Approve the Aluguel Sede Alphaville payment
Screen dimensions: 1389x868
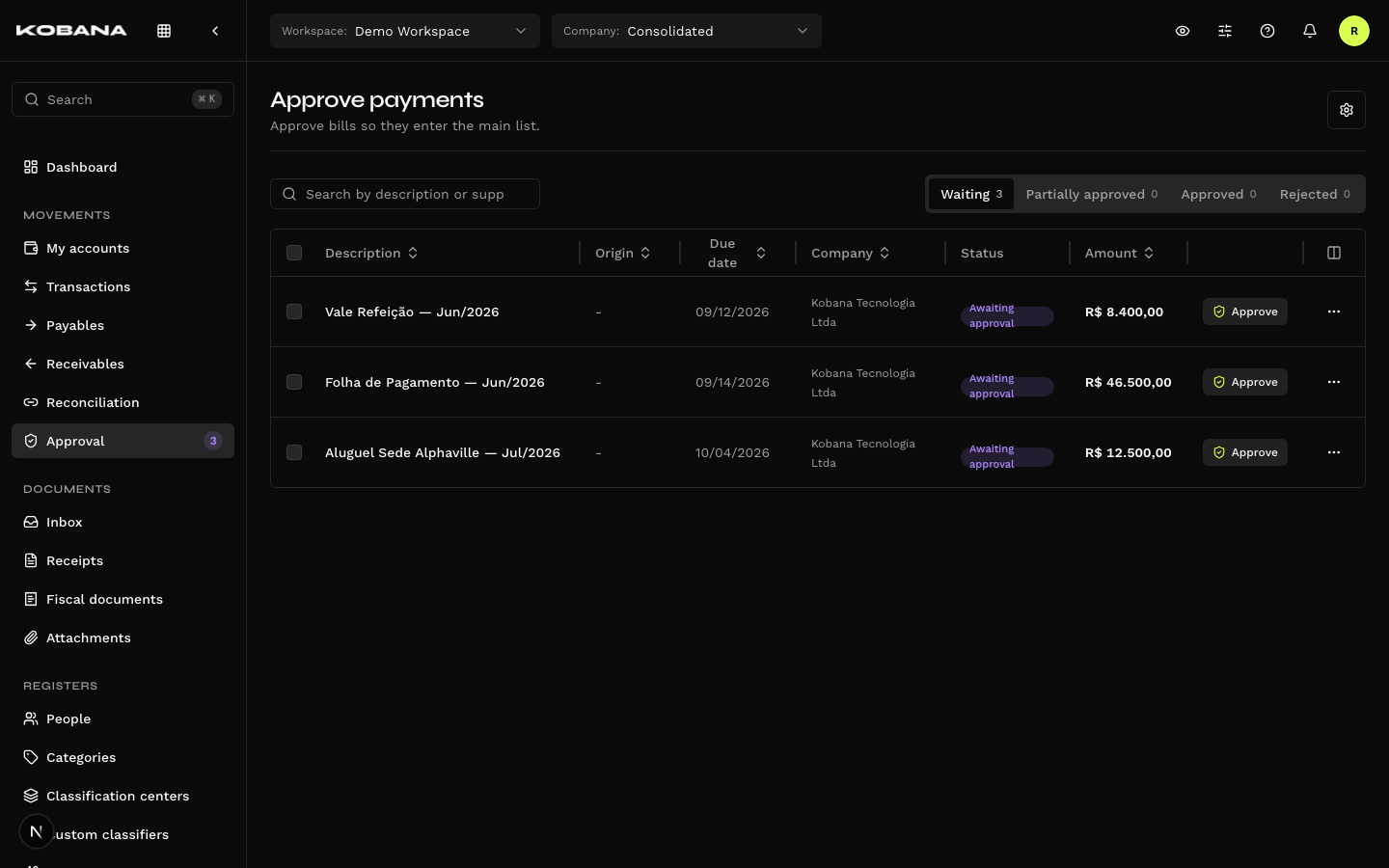(x=1245, y=452)
